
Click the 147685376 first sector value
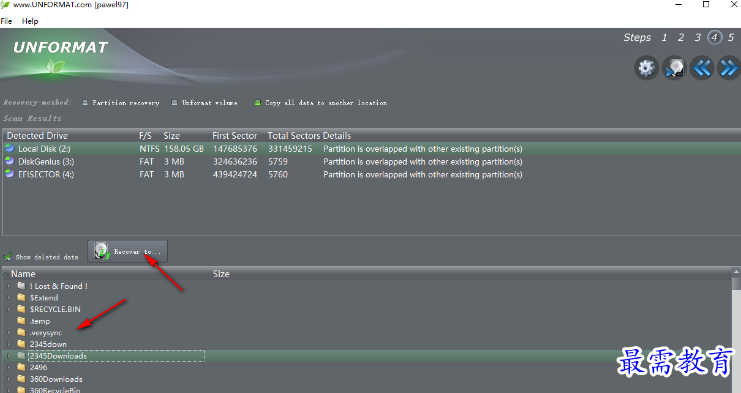tap(235, 149)
